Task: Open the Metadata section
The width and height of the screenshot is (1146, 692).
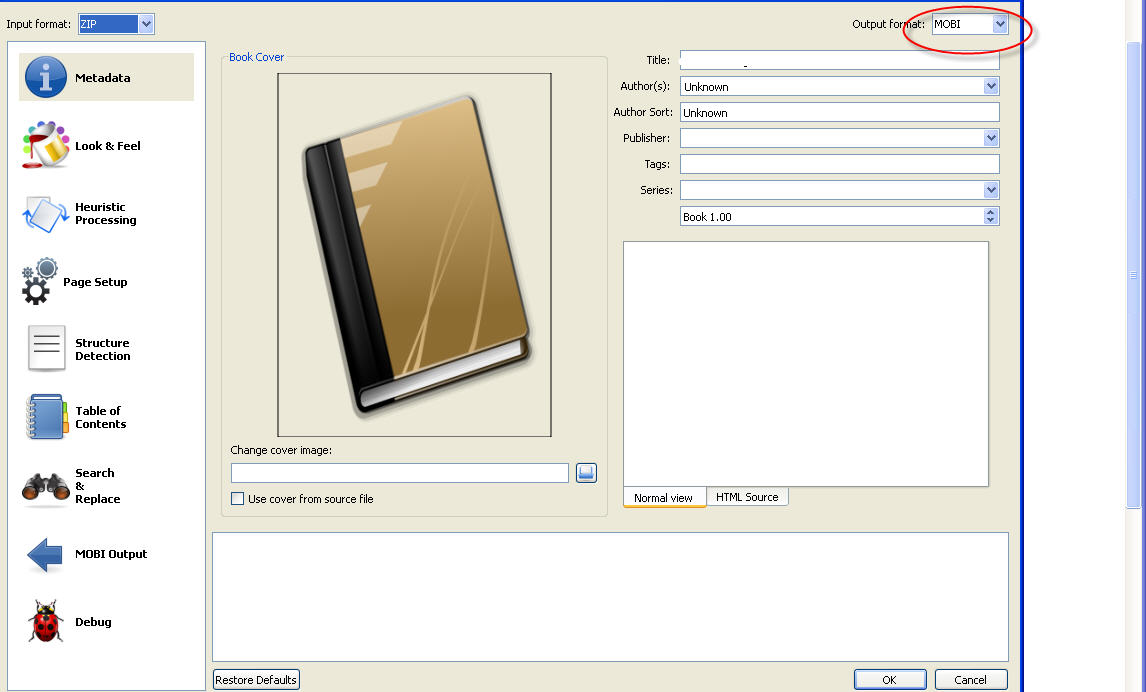Action: (x=106, y=77)
